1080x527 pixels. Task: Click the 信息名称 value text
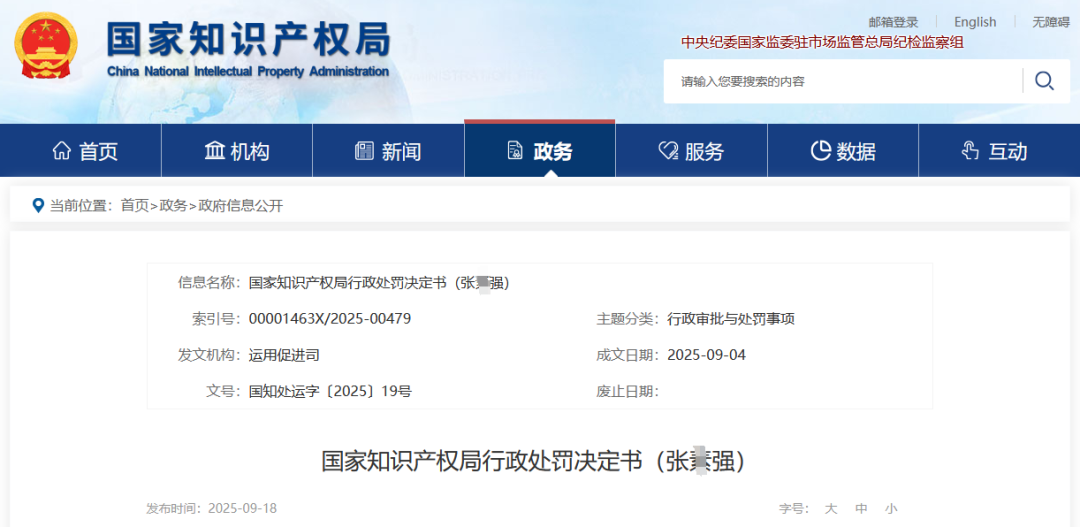[379, 282]
